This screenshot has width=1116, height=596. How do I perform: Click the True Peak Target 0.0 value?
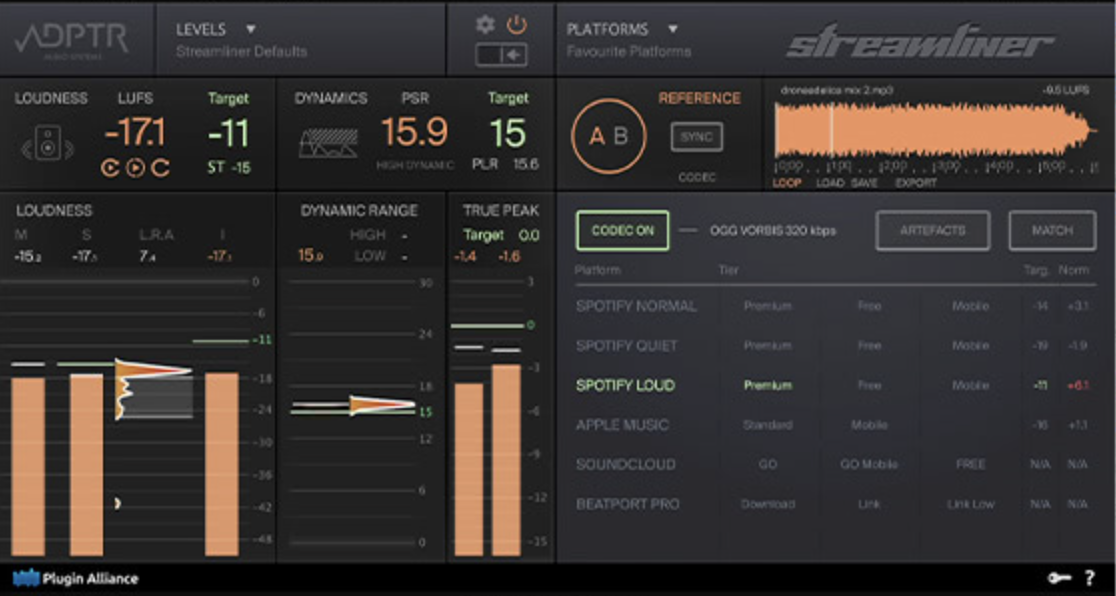529,235
